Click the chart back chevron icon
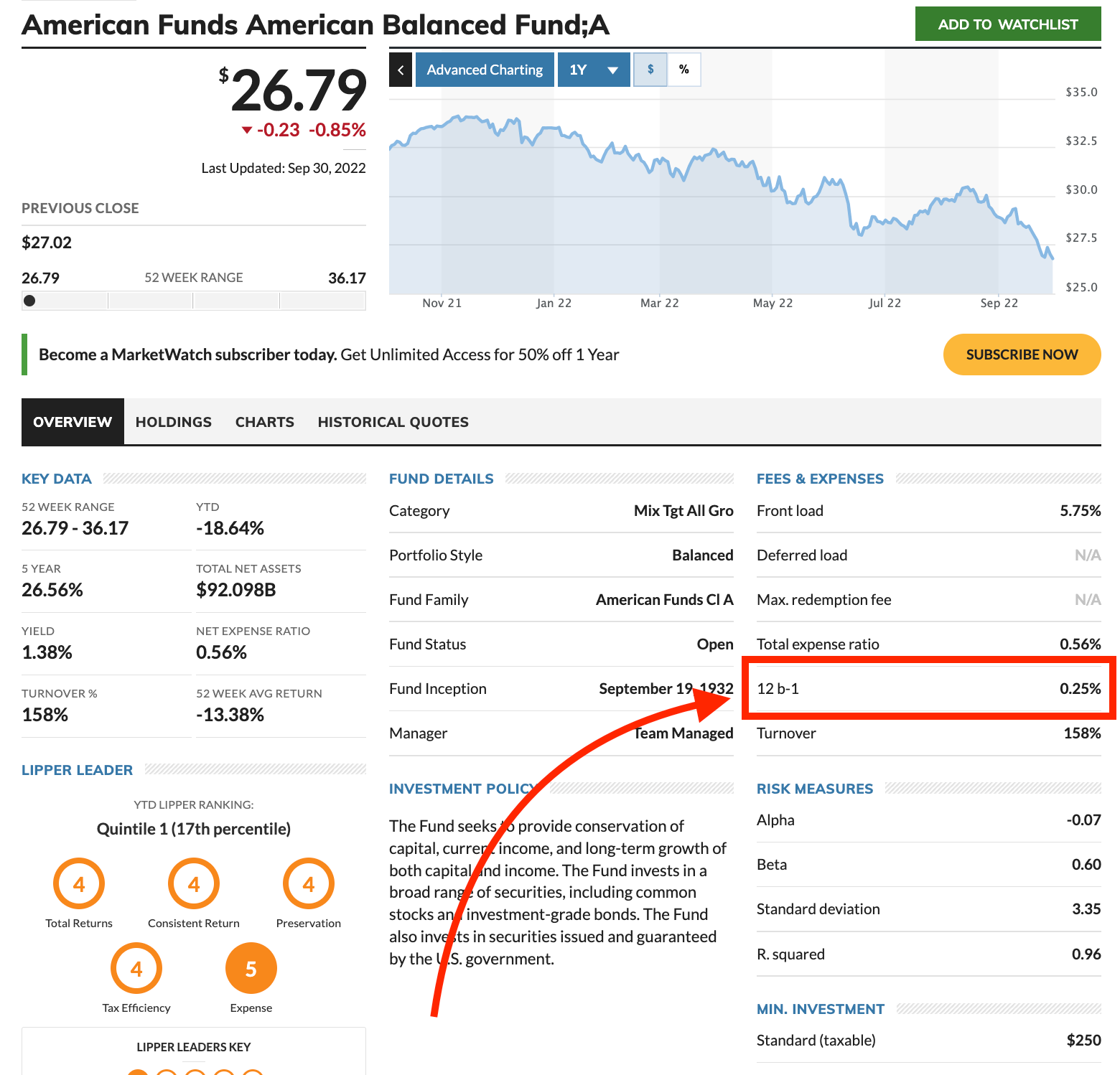The image size is (1120, 1075). coord(401,70)
